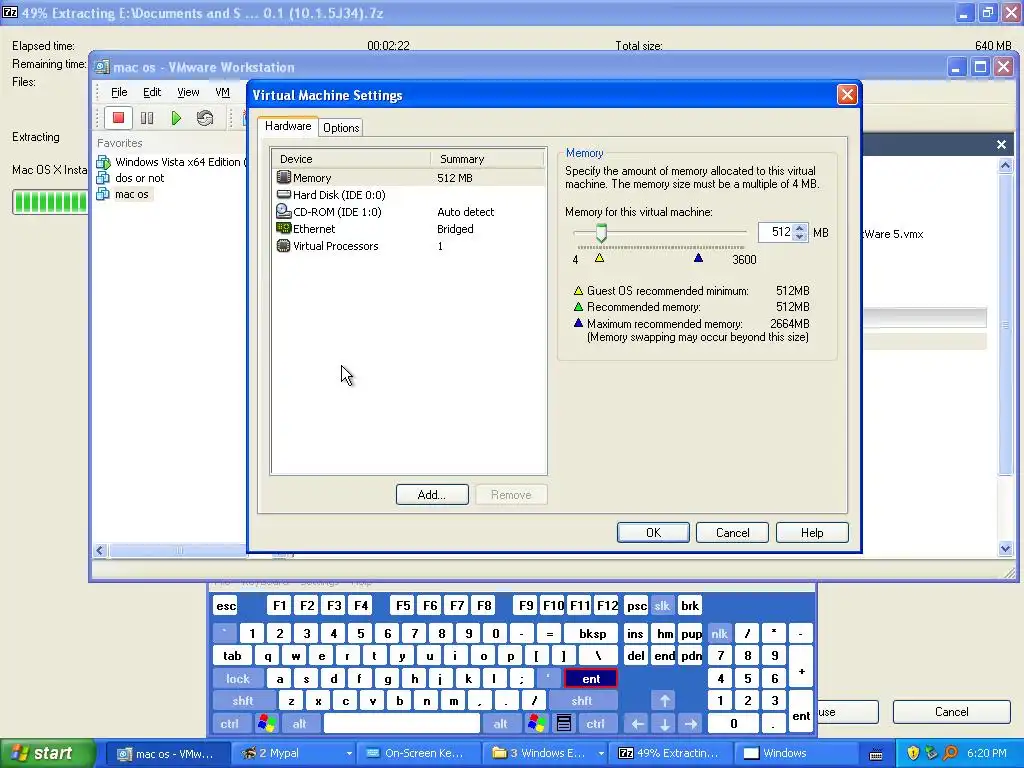Select CD-ROM (IDE 1:0) device
The width and height of the screenshot is (1024, 768).
(x=408, y=212)
